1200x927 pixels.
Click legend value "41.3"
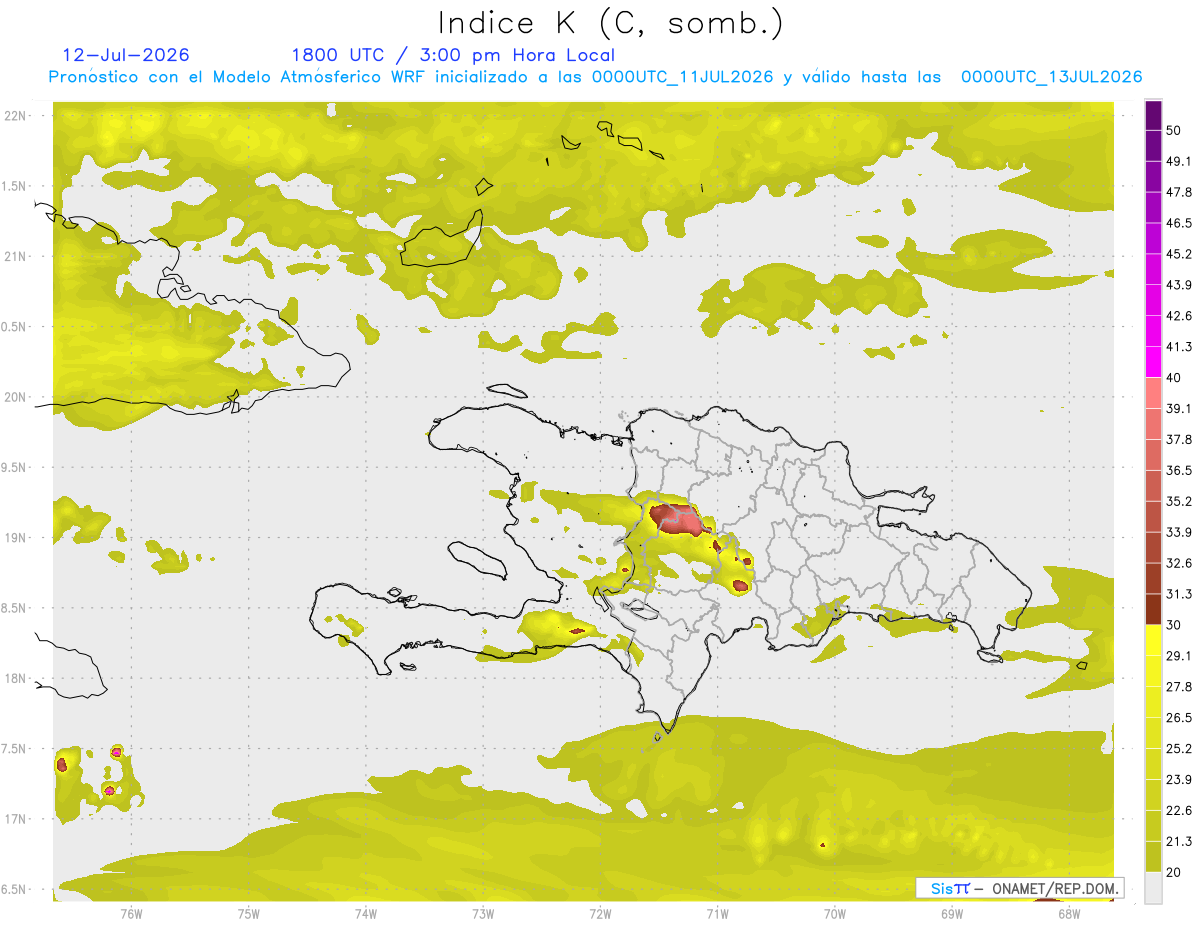coord(1179,347)
